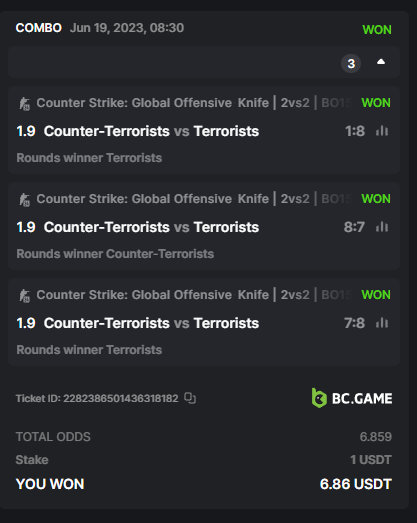Click the first bet's tournament title text

(x=194, y=103)
